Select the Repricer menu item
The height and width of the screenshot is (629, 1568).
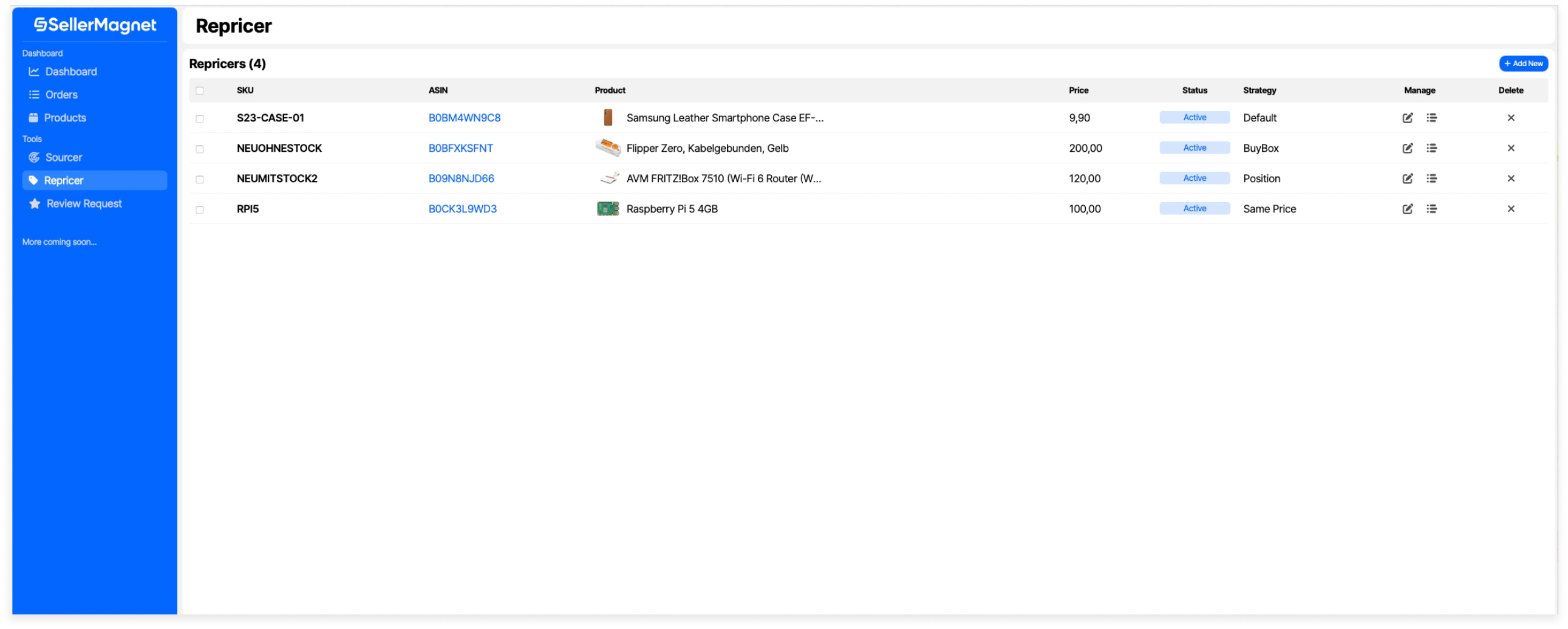click(94, 181)
